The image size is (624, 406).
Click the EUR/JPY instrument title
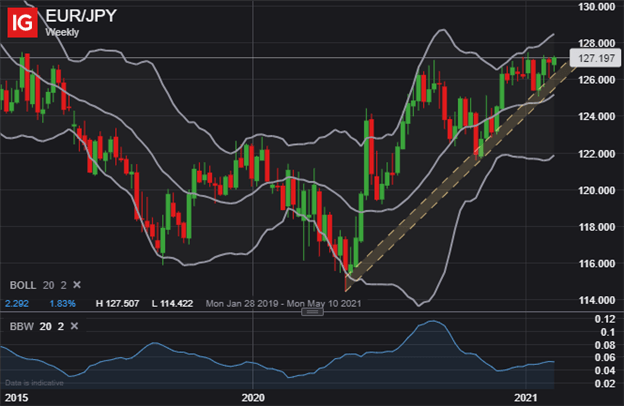[81, 16]
